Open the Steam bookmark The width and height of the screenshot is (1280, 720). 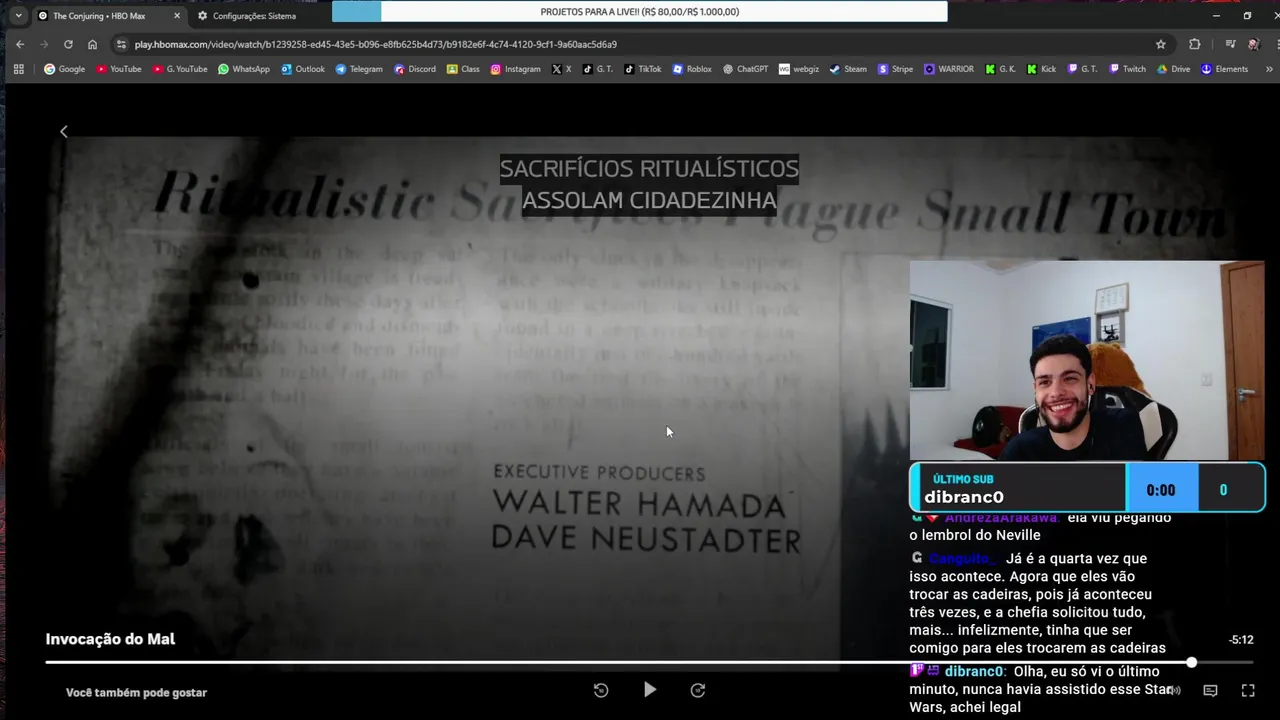[848, 69]
